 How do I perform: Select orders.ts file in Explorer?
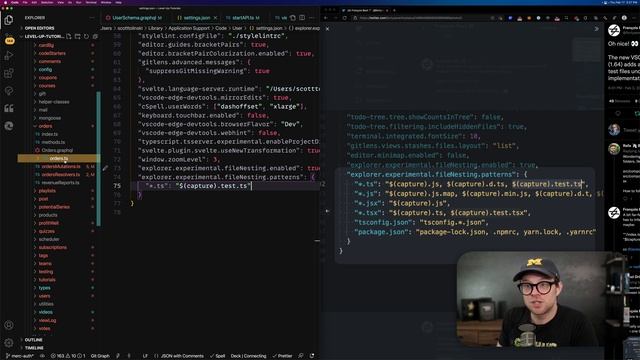[59, 158]
